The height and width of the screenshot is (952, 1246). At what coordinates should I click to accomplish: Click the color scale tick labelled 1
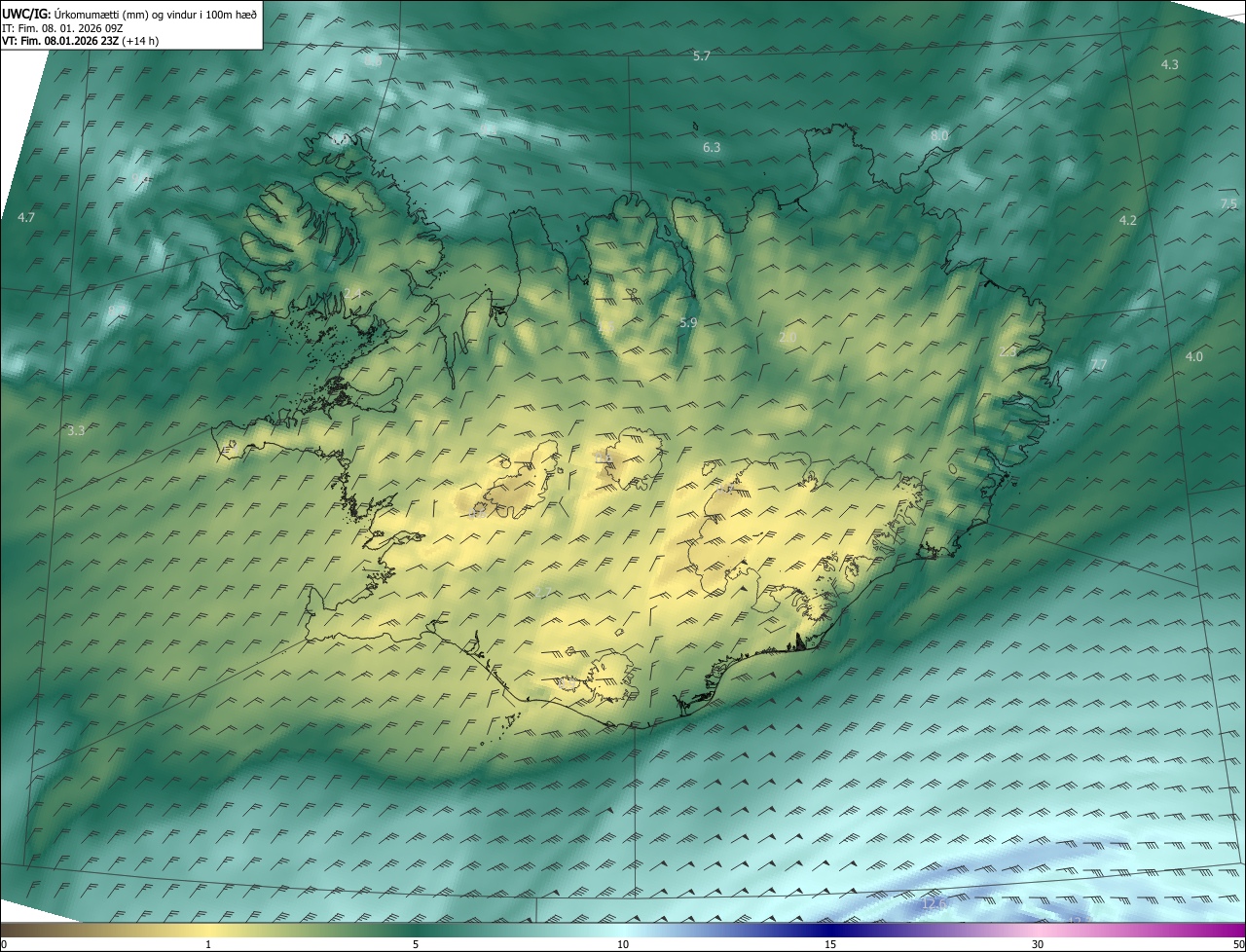click(208, 944)
